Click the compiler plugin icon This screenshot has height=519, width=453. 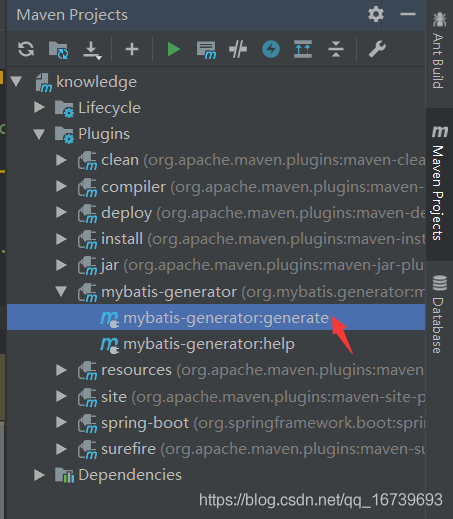pyautogui.click(x=88, y=187)
